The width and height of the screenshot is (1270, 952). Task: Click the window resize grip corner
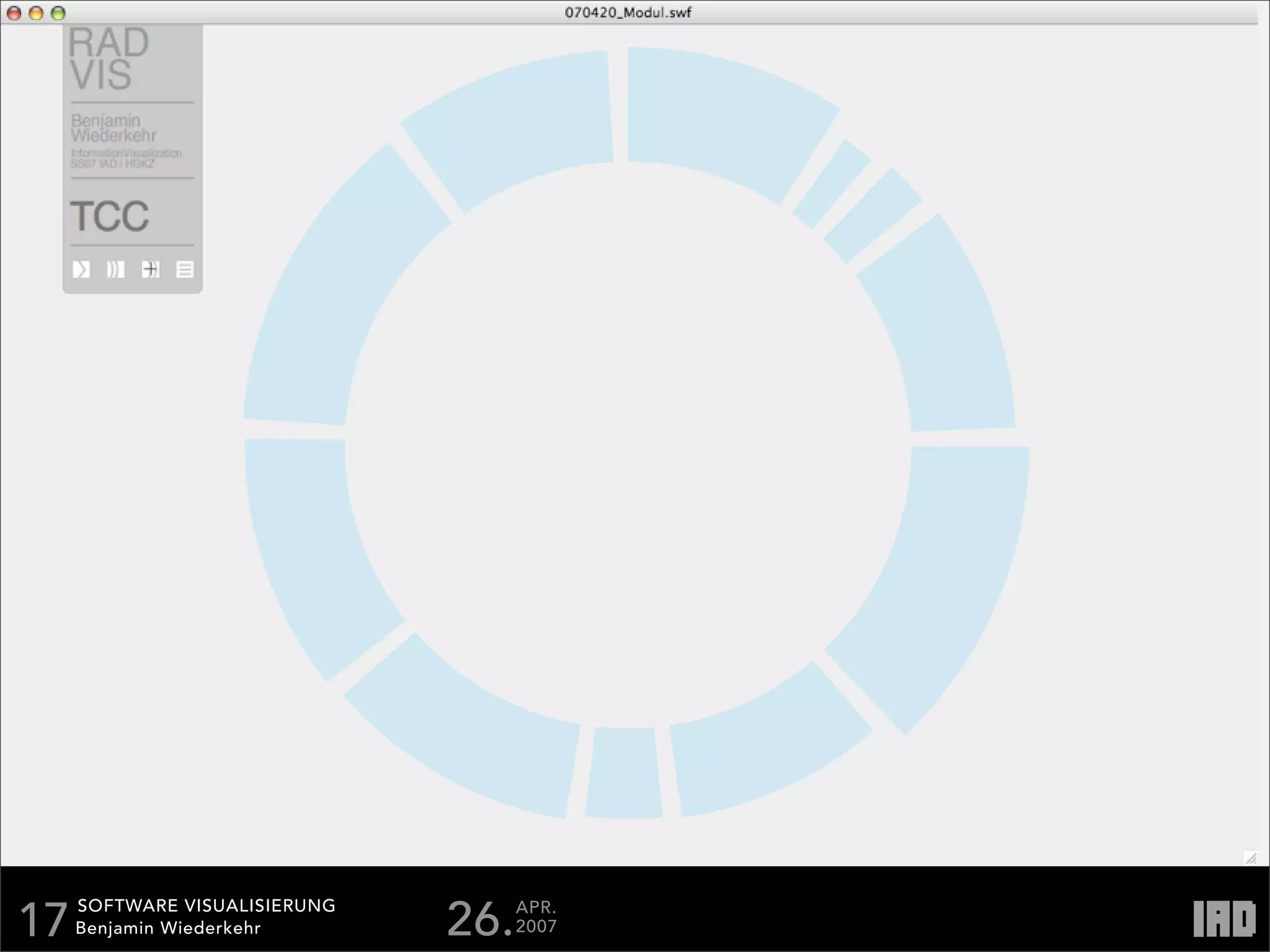1251,858
